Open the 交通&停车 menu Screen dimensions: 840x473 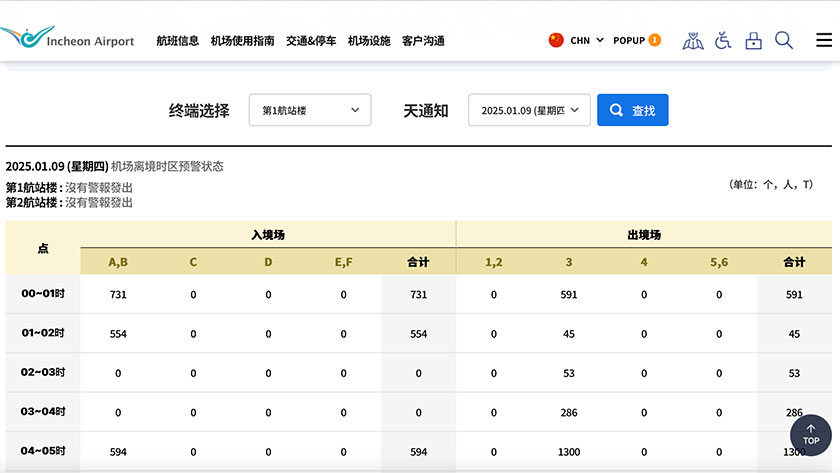[x=311, y=41]
